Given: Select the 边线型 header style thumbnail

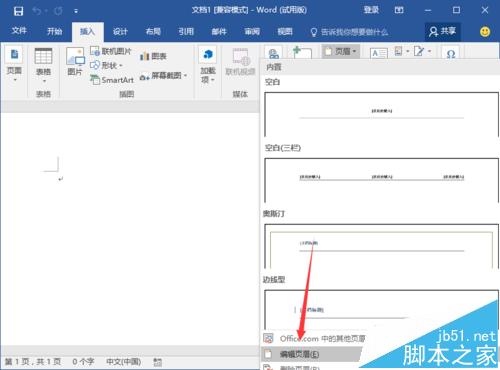Looking at the screenshot, I should (x=381, y=309).
